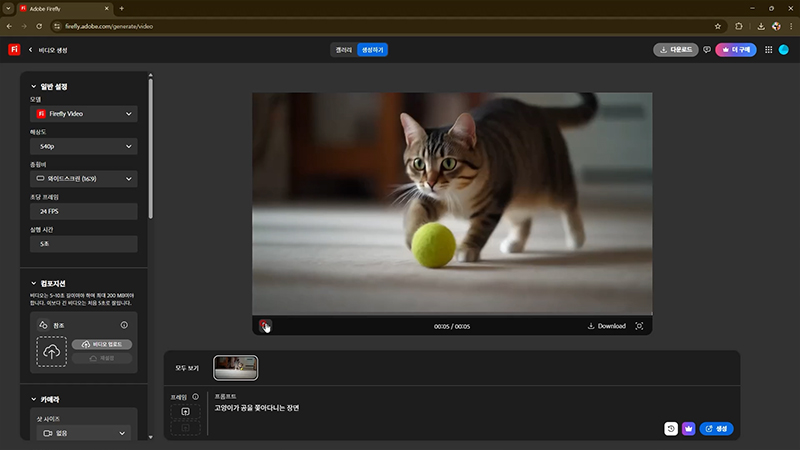Collapse the 일반 설정 section
Viewport: 800px width, 450px height.
tap(35, 87)
